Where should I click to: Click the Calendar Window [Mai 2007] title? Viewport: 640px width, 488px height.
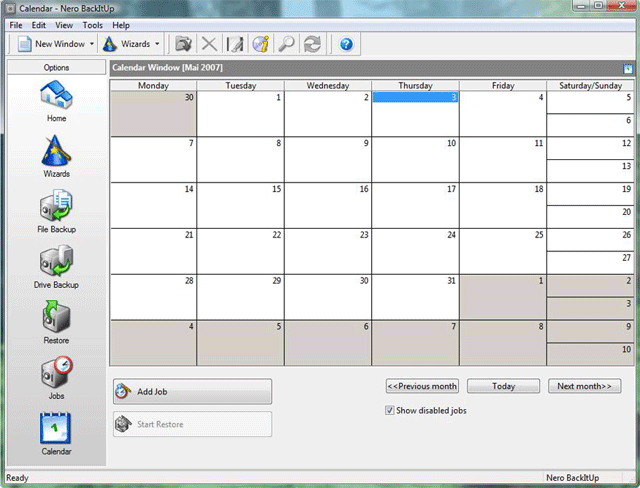[x=167, y=68]
